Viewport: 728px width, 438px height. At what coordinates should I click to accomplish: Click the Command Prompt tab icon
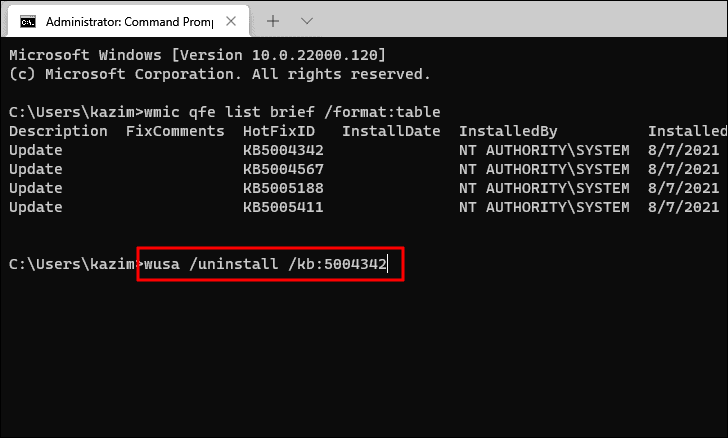click(28, 22)
